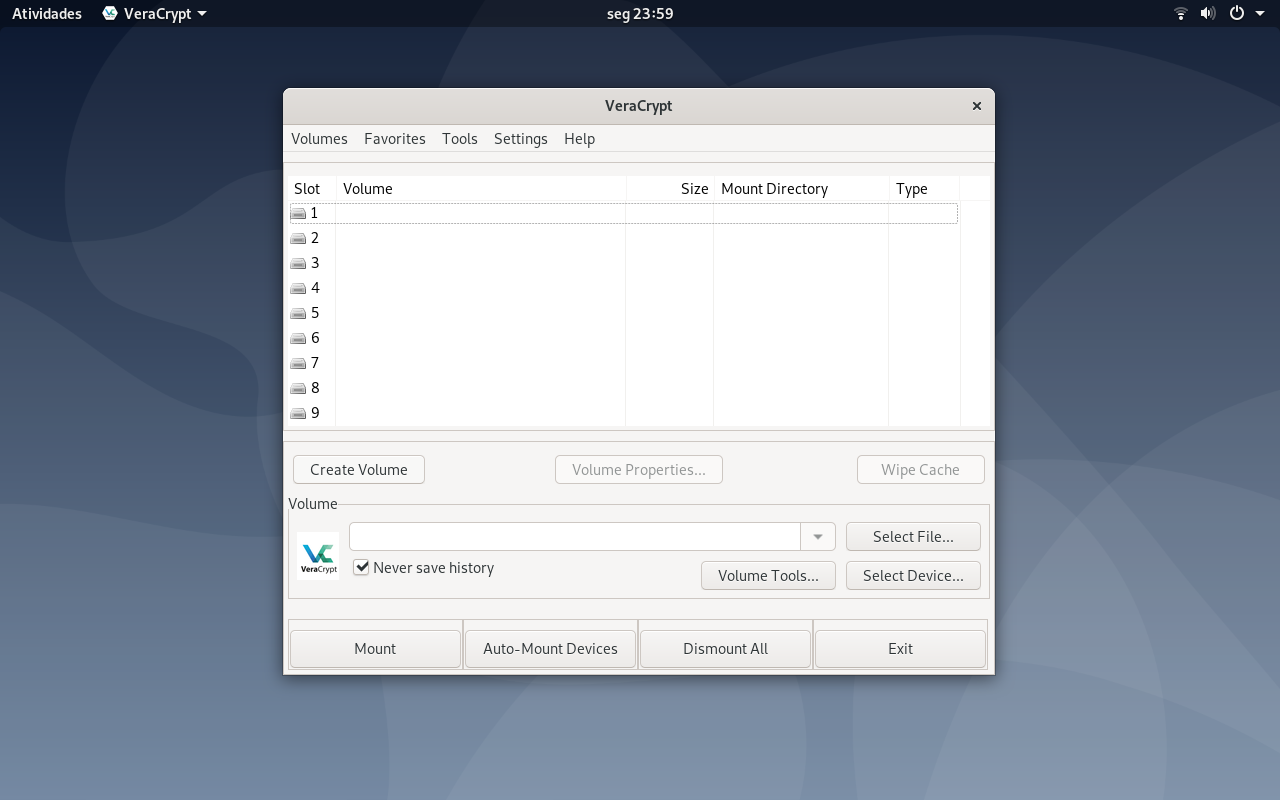Open the Settings menu
The image size is (1280, 800).
click(x=521, y=139)
